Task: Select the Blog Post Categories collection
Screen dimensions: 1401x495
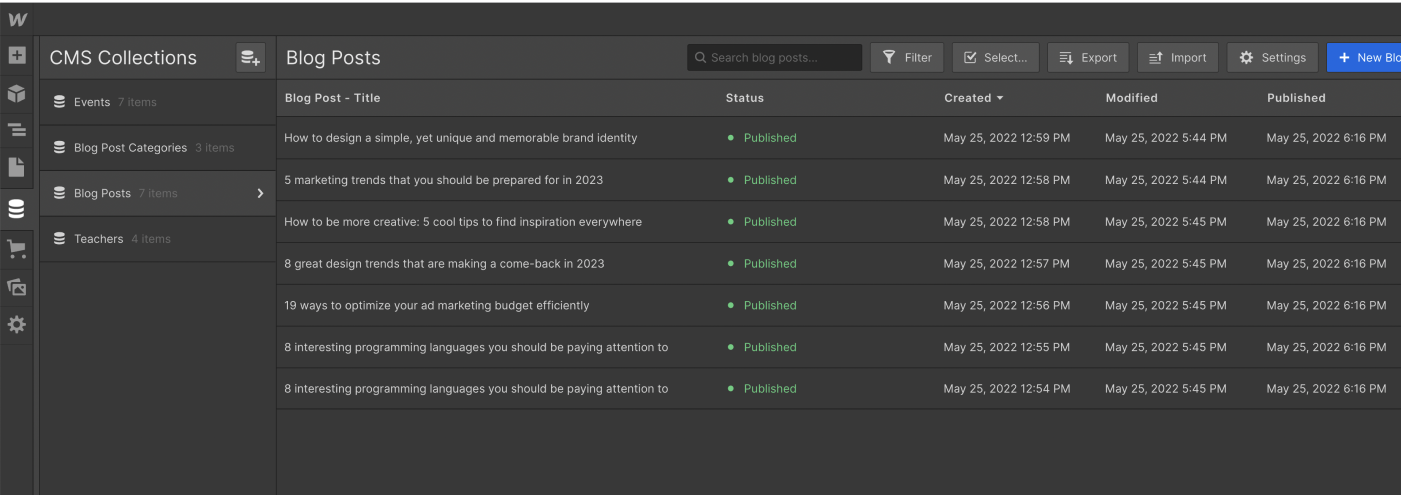Action: (130, 148)
